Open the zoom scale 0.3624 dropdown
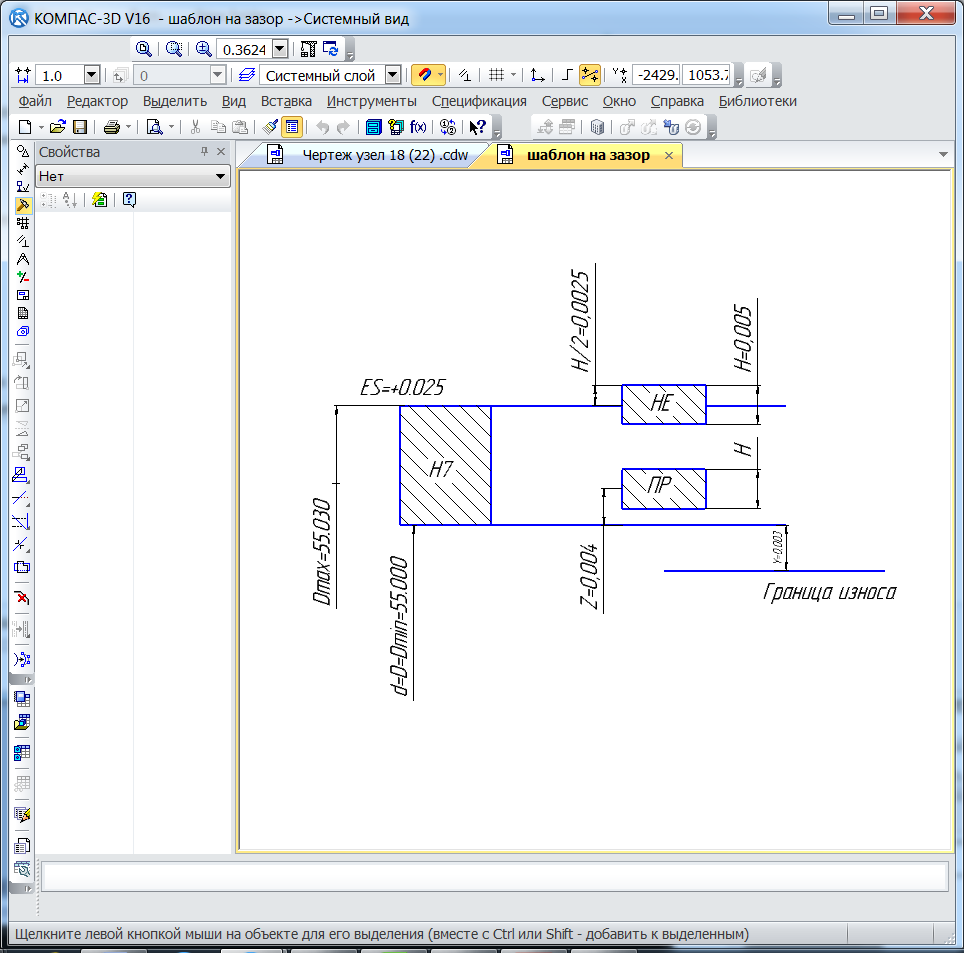Screen dimensions: 964x953 [x=279, y=49]
